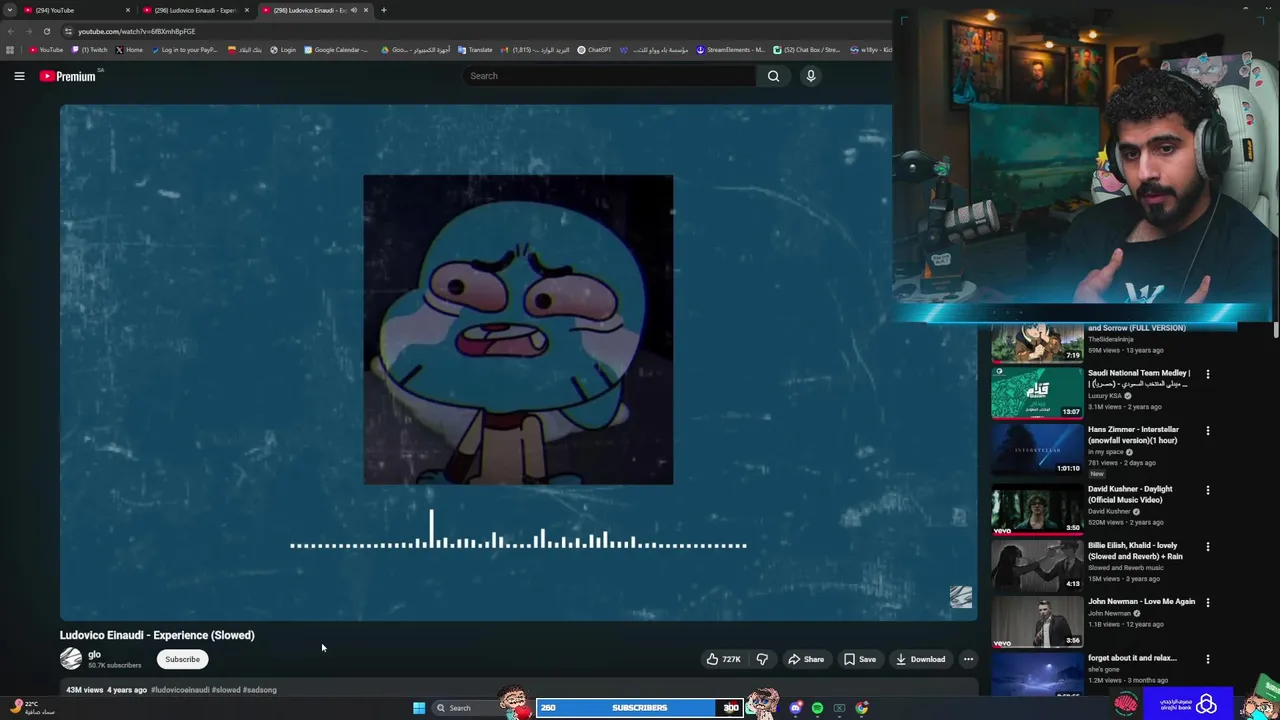
Task: Open the YouTube hamburger guide menu
Action: click(x=19, y=76)
